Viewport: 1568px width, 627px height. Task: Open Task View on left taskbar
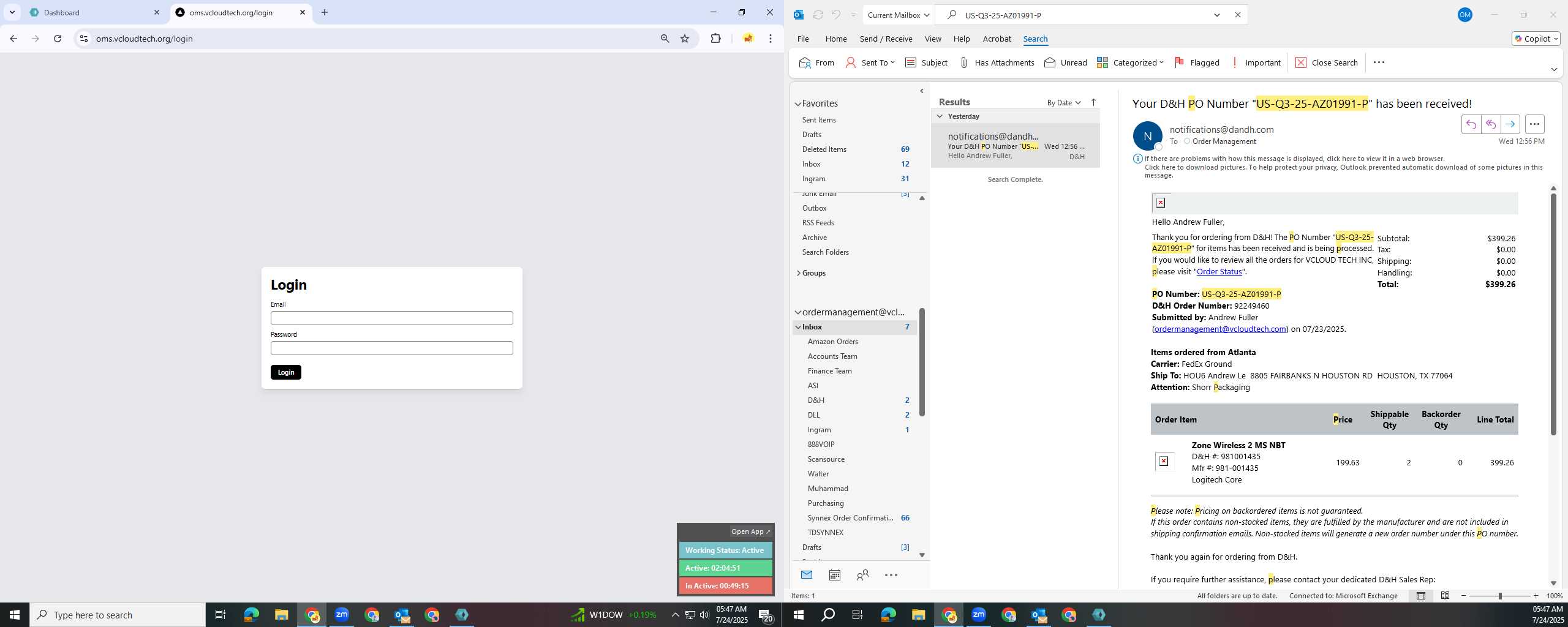221,615
